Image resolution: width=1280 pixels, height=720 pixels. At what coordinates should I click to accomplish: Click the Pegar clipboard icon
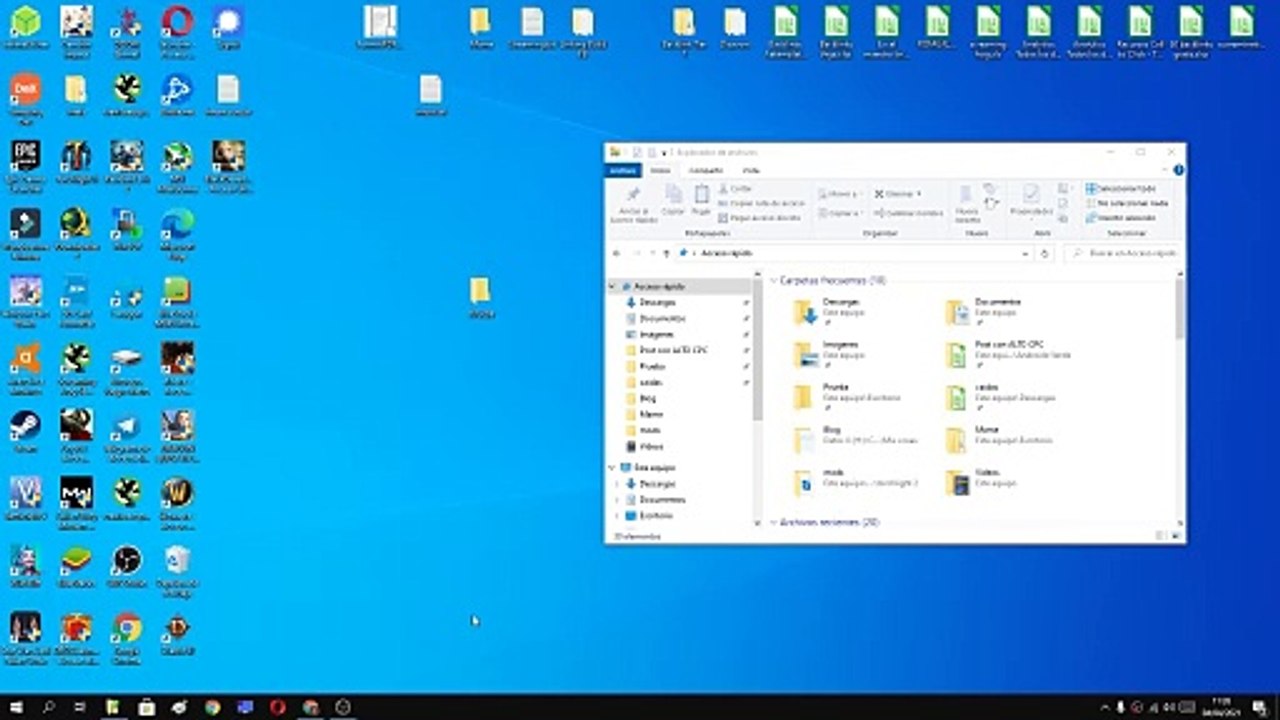pos(701,194)
